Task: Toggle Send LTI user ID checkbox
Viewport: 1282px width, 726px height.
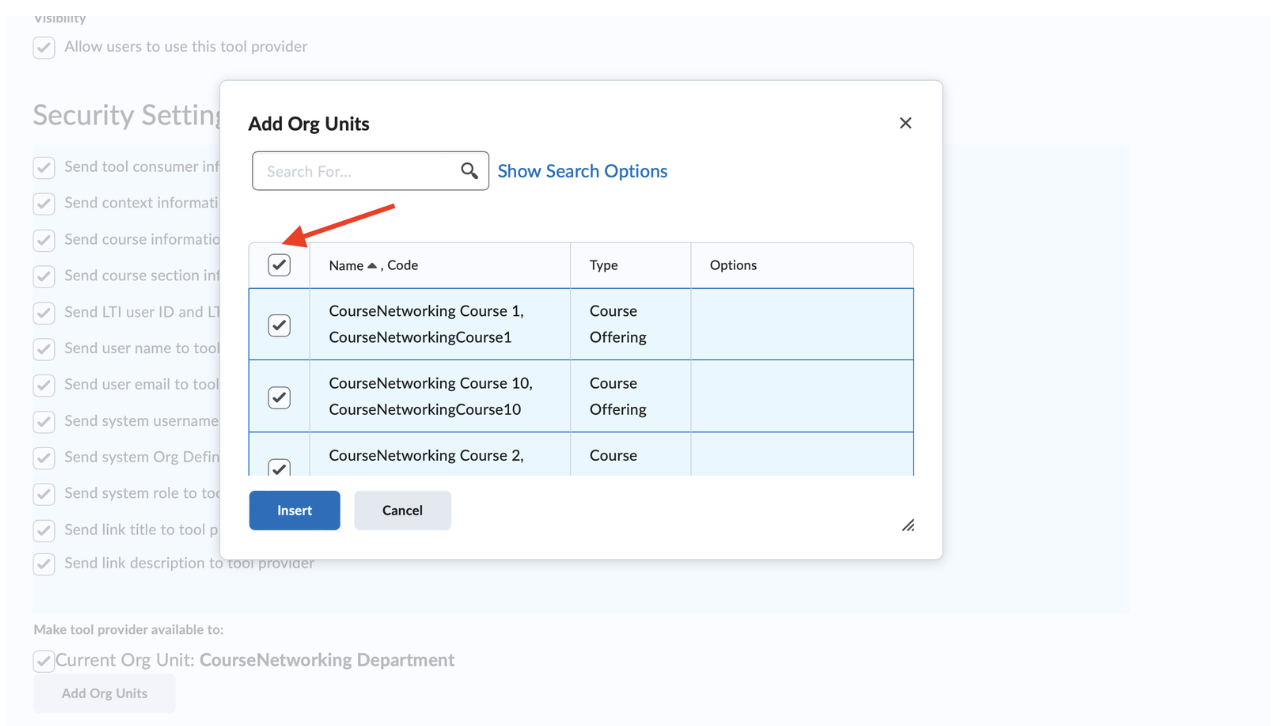Action: [44, 313]
